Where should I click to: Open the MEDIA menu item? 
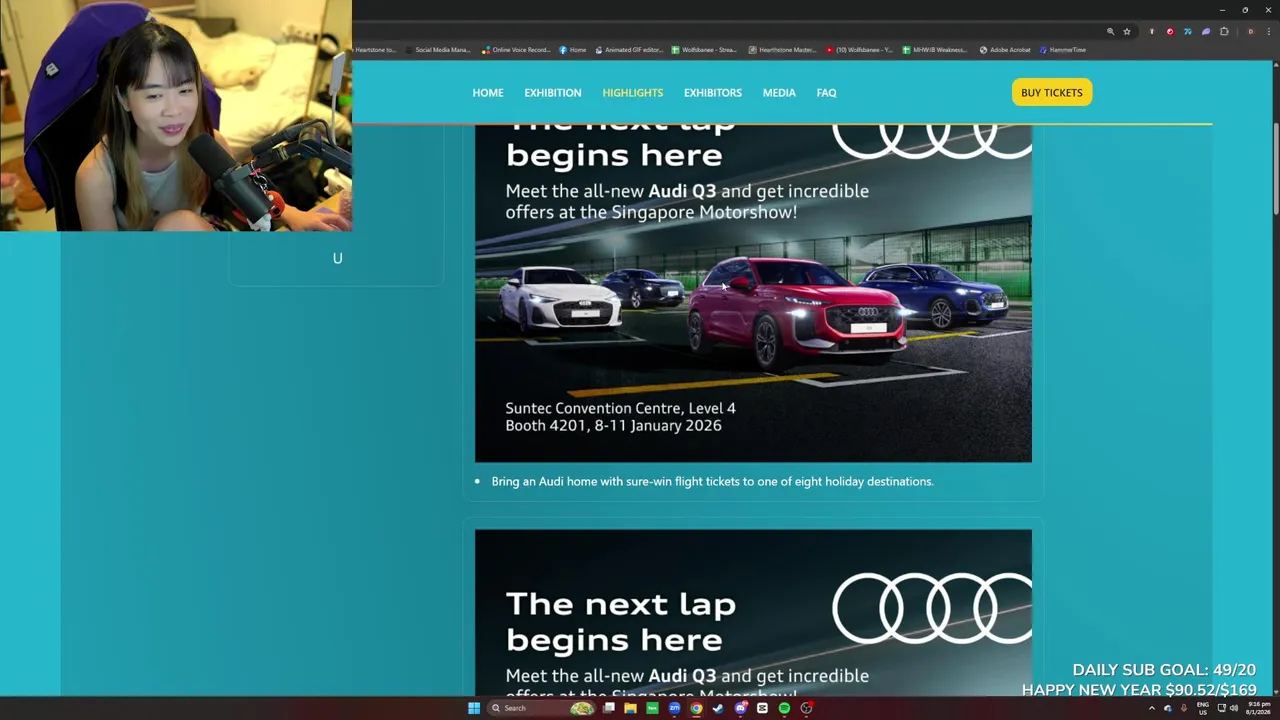point(779,93)
